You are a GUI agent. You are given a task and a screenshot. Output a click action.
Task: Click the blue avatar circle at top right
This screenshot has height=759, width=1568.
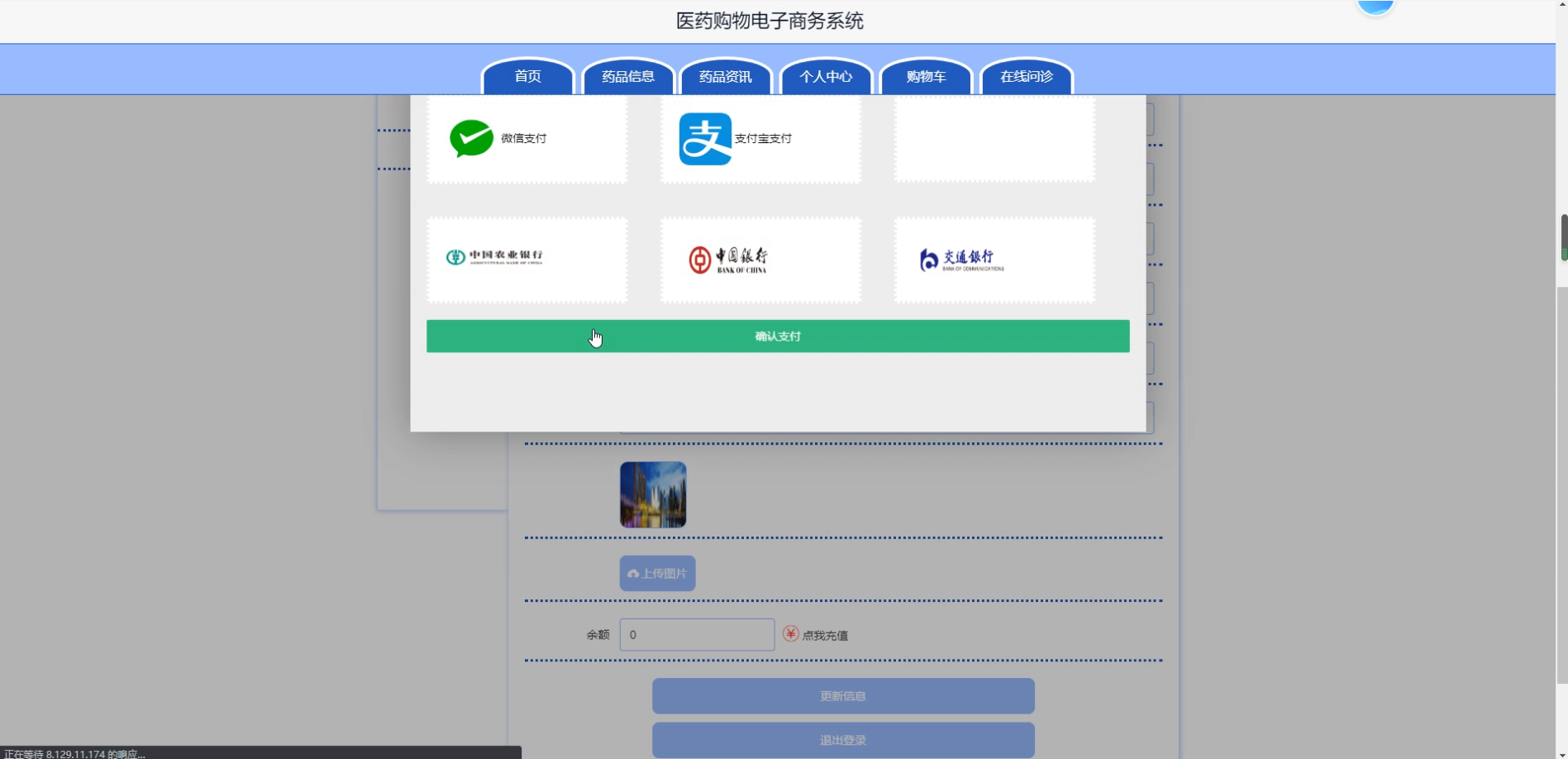pos(1375,7)
